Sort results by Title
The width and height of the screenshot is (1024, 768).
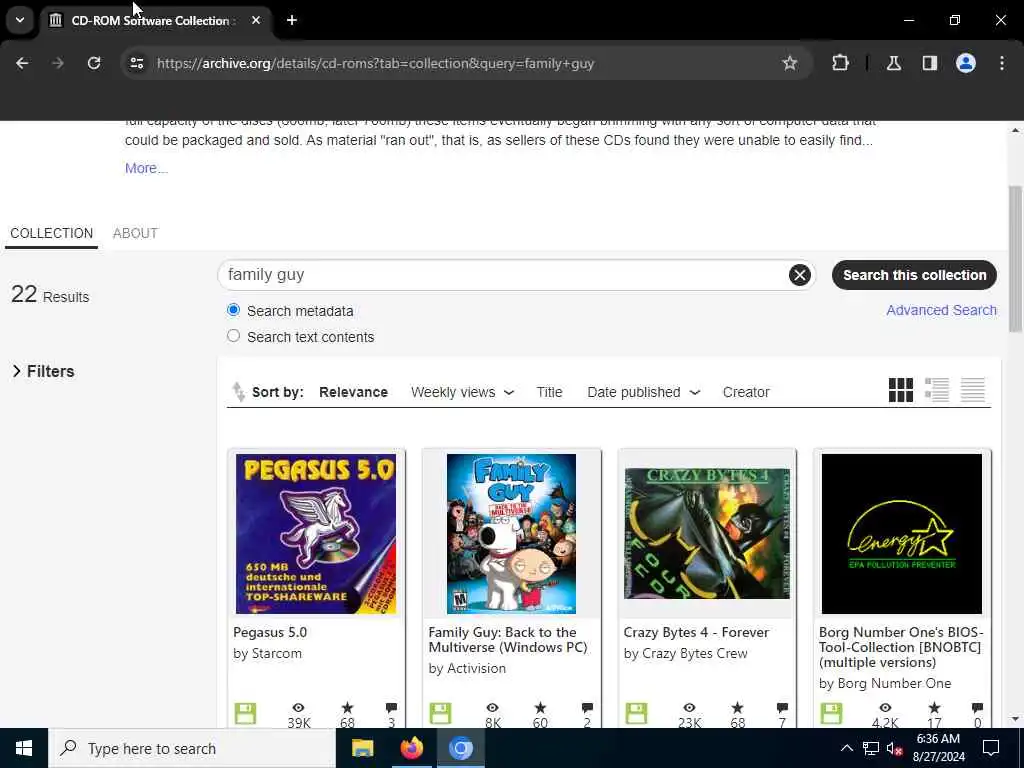[549, 392]
